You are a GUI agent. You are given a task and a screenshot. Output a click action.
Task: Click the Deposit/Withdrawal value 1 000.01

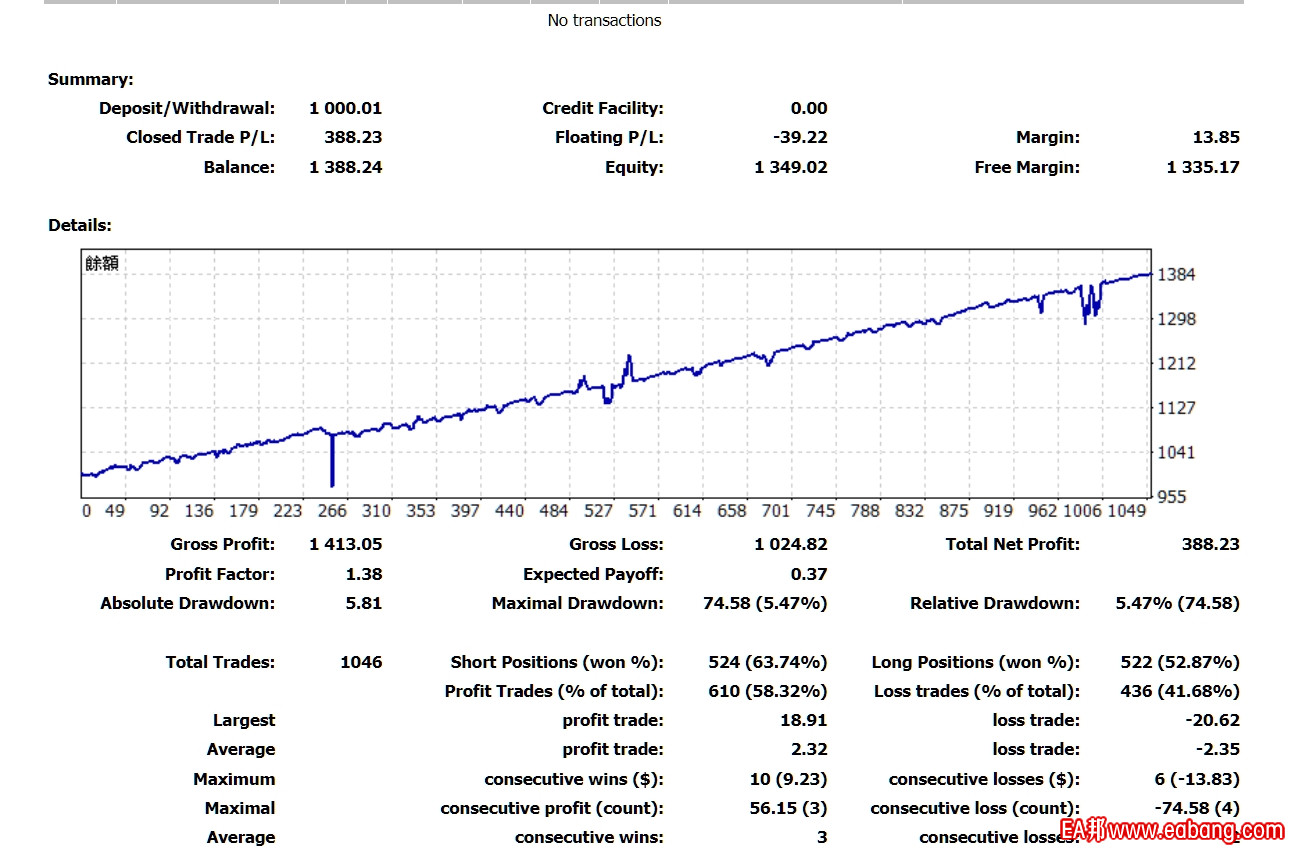(x=346, y=108)
